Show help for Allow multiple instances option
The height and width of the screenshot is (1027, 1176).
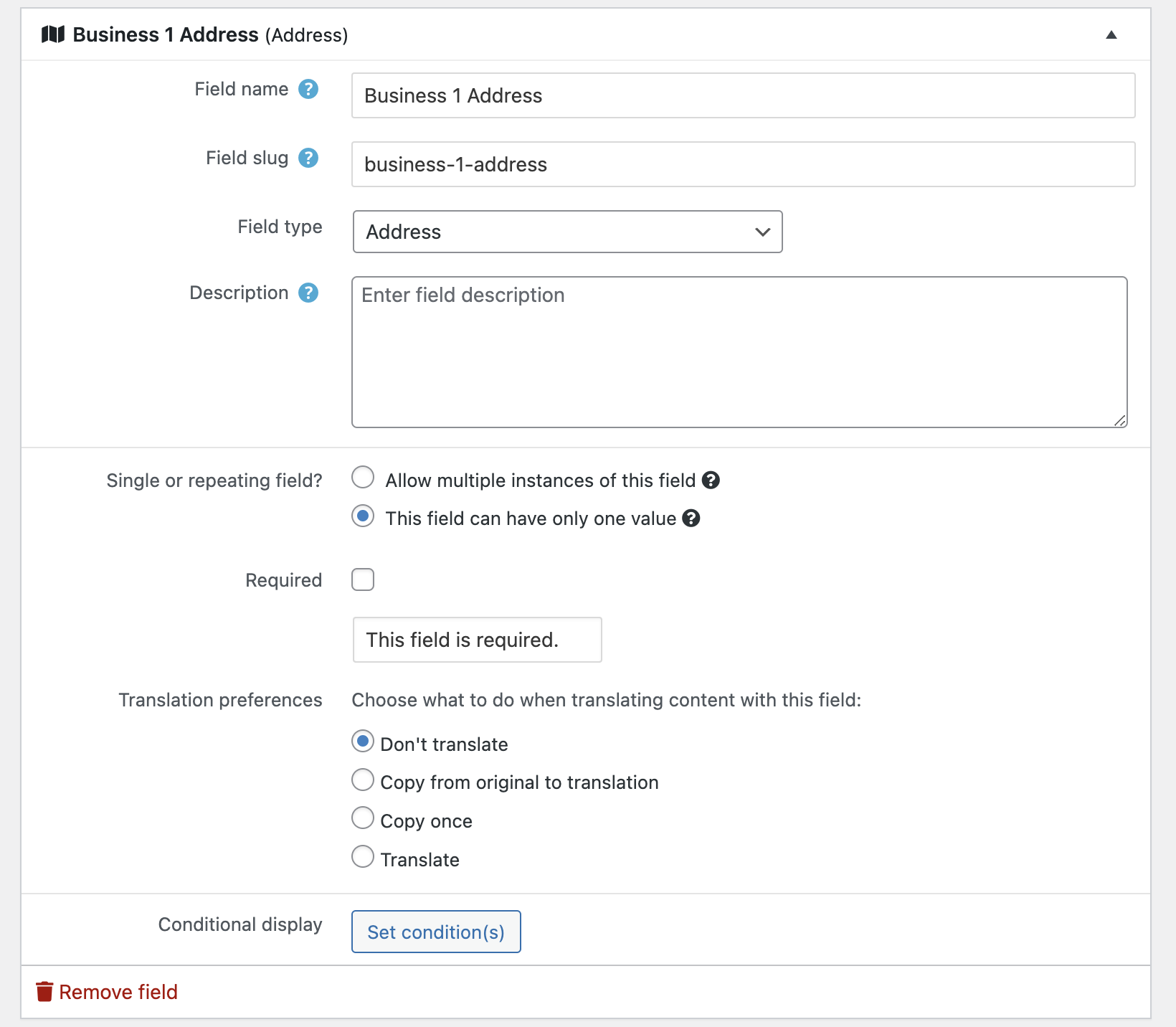pos(711,481)
